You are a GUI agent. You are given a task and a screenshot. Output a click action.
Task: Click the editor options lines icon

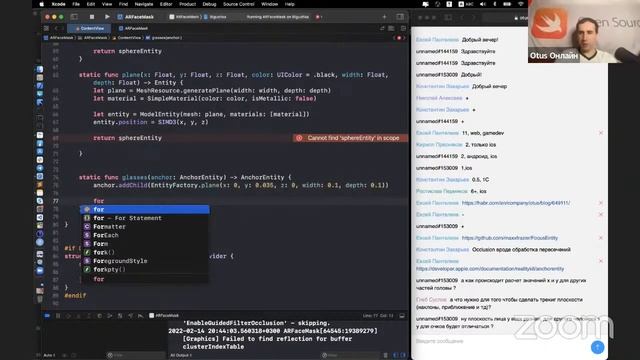(391, 28)
